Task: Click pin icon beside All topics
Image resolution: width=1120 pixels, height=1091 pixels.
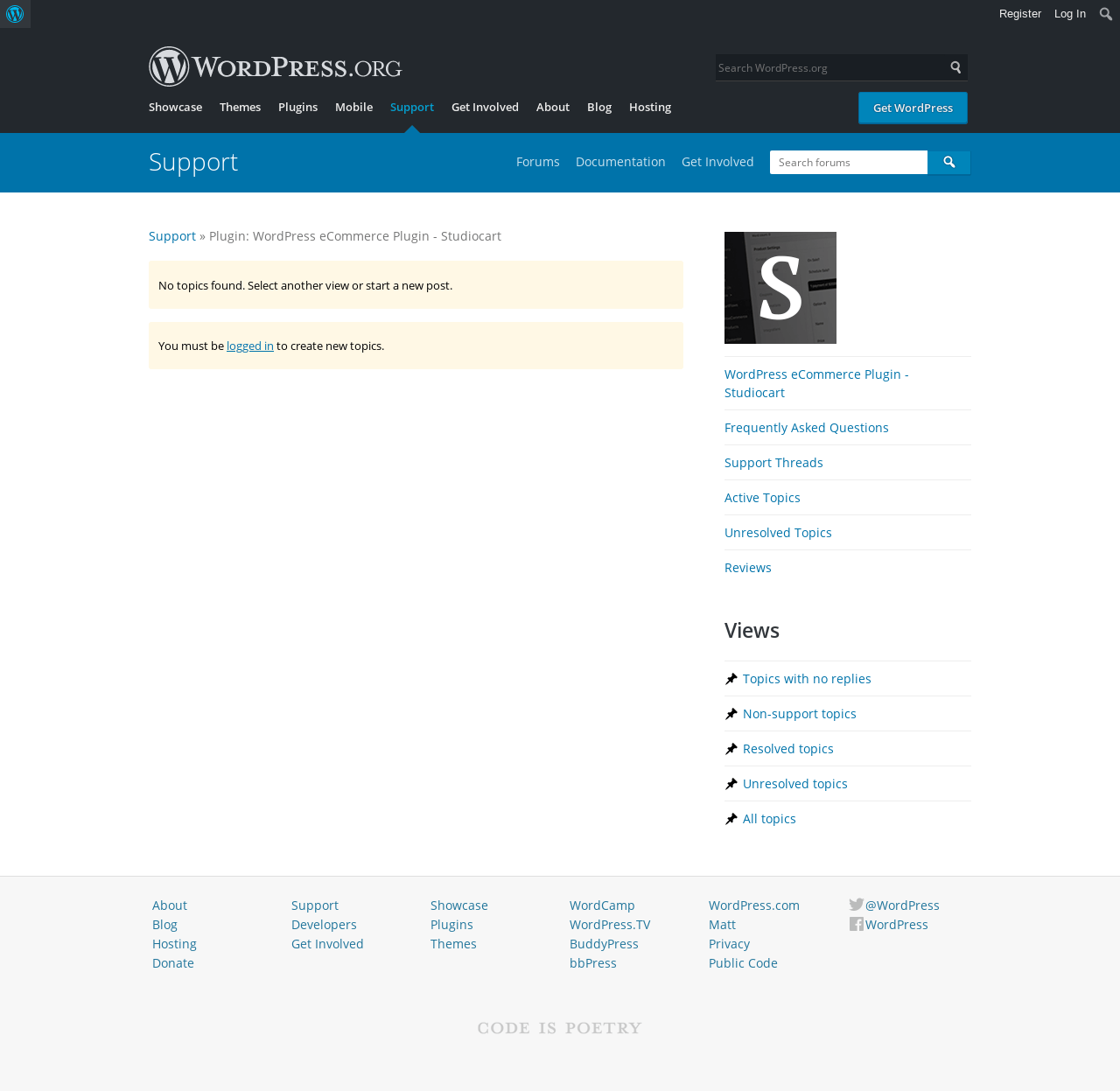Action: 731,819
